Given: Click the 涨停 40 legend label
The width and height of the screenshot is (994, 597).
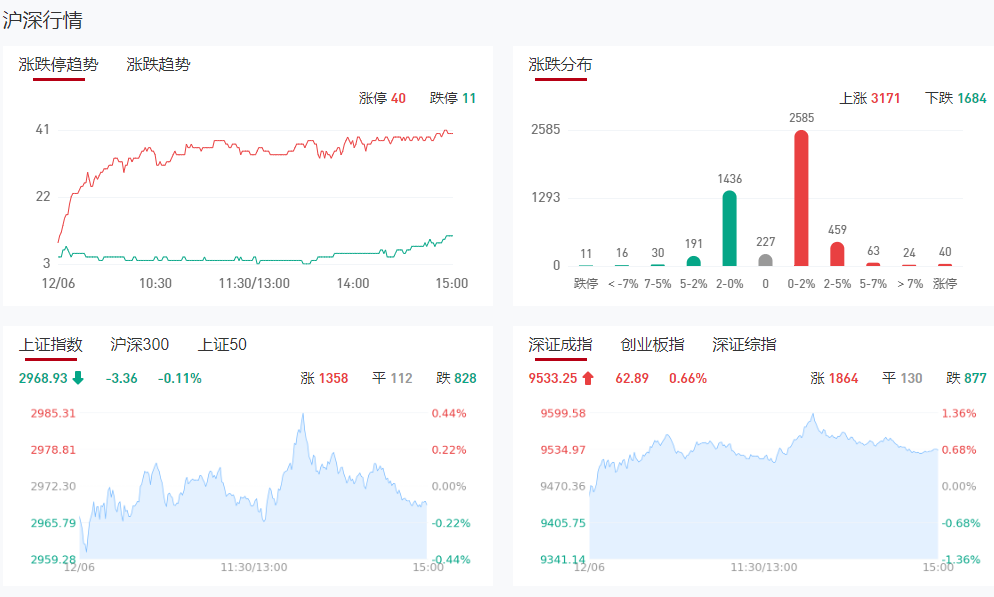Looking at the screenshot, I should point(382,98).
